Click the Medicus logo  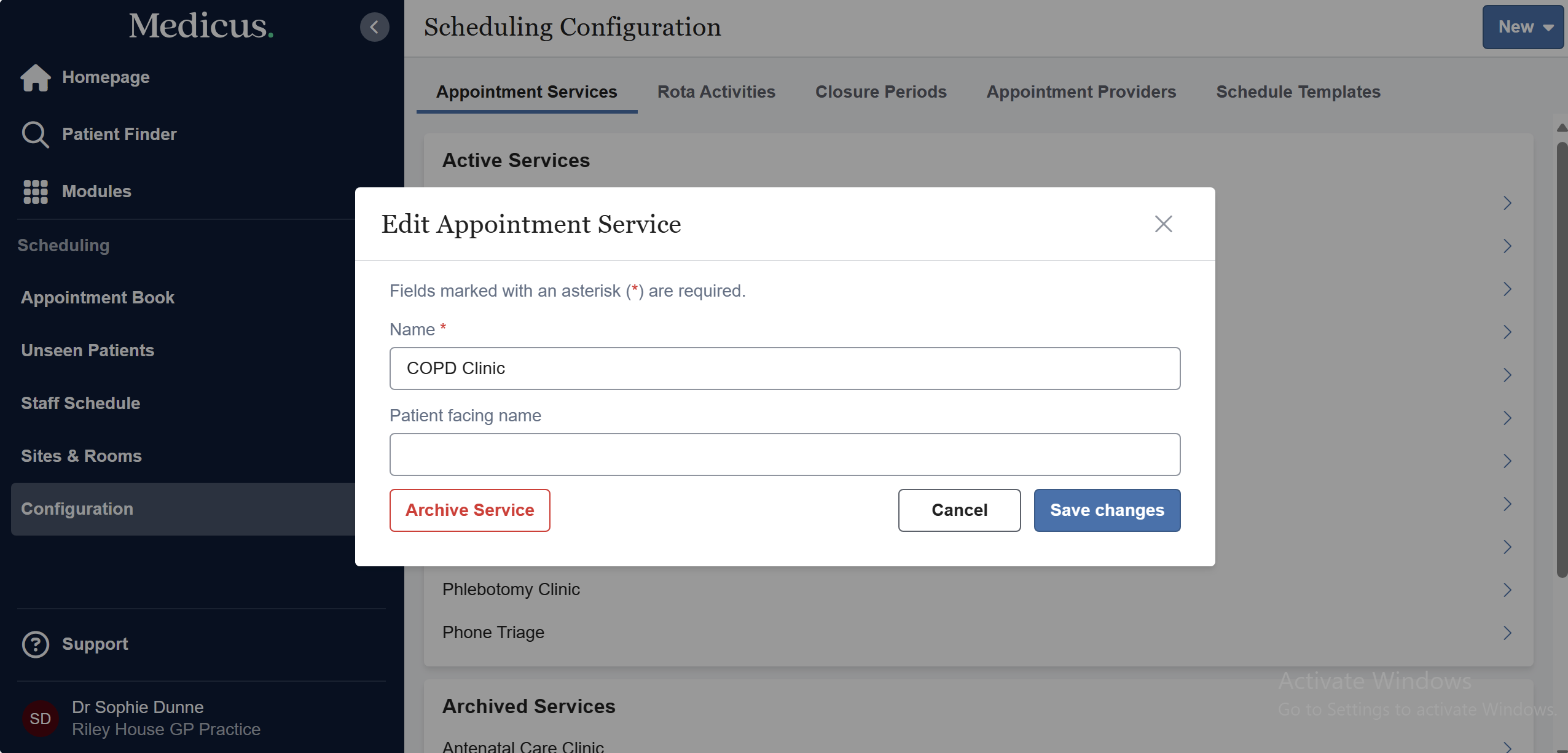(x=201, y=26)
